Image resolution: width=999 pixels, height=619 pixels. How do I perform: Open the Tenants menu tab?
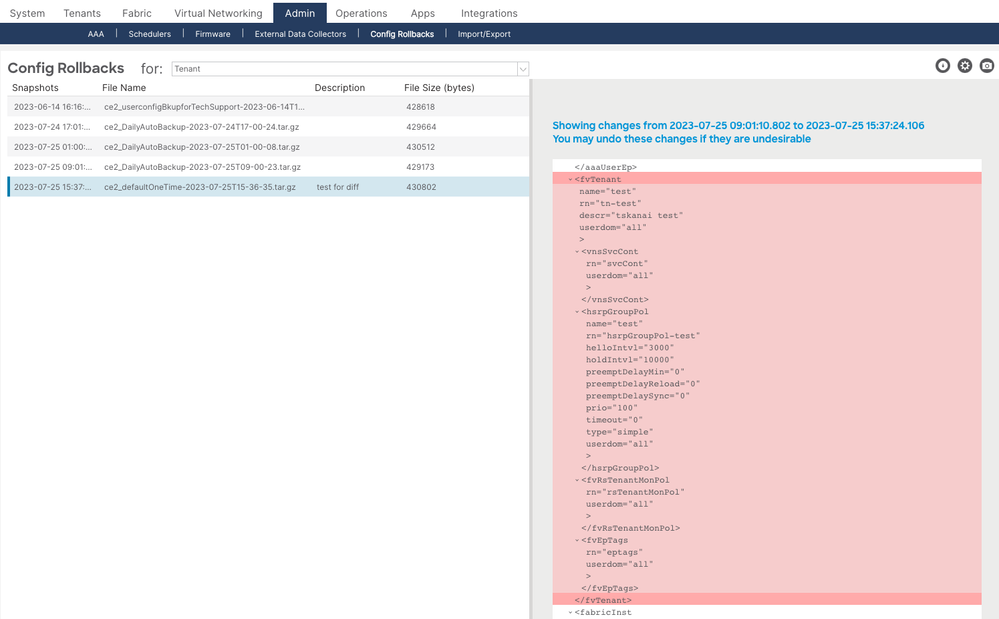(x=82, y=13)
